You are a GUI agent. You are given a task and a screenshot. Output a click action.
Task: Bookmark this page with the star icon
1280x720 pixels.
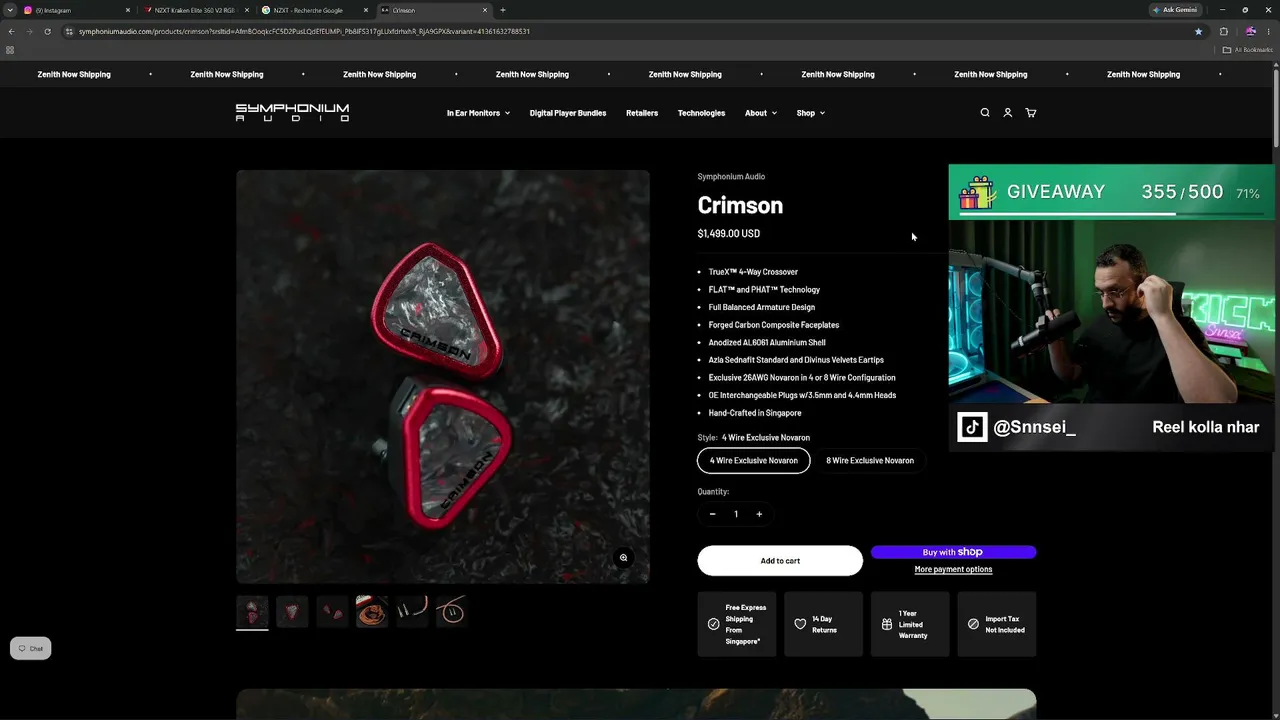(x=1198, y=31)
